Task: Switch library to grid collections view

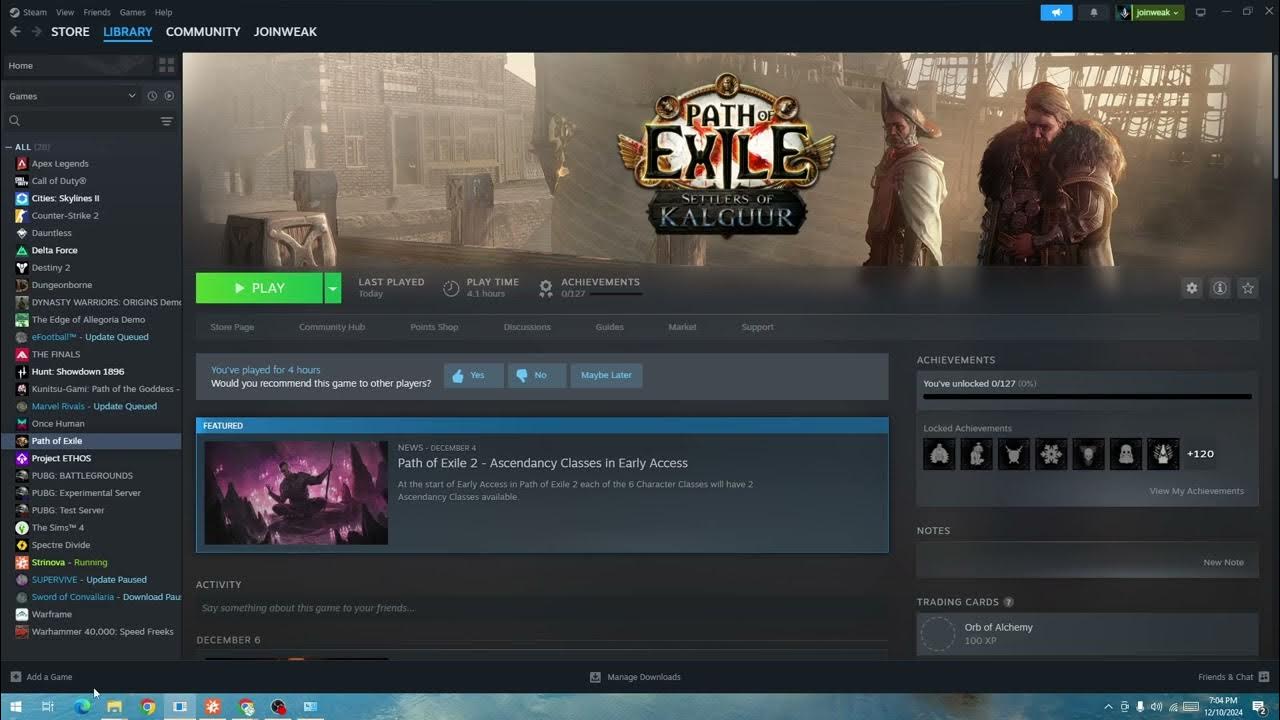Action: point(167,65)
